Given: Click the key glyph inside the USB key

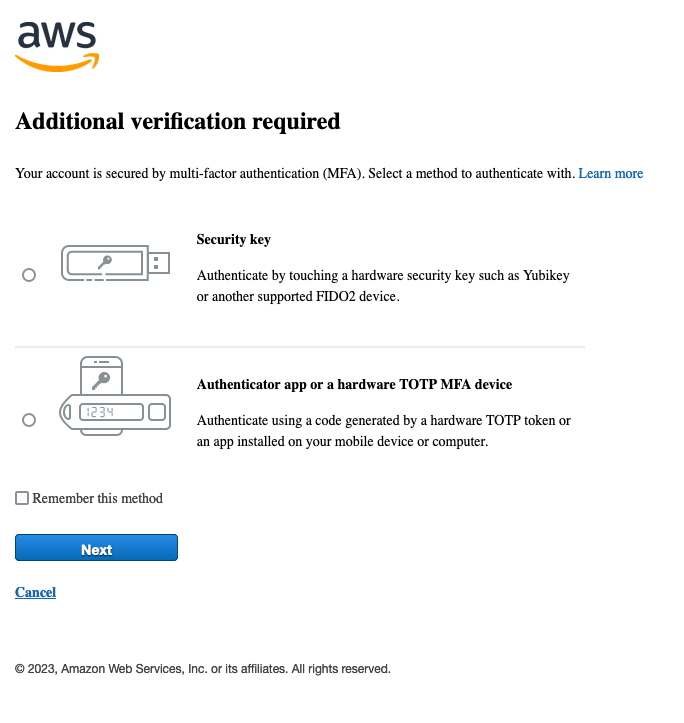Looking at the screenshot, I should [x=105, y=262].
